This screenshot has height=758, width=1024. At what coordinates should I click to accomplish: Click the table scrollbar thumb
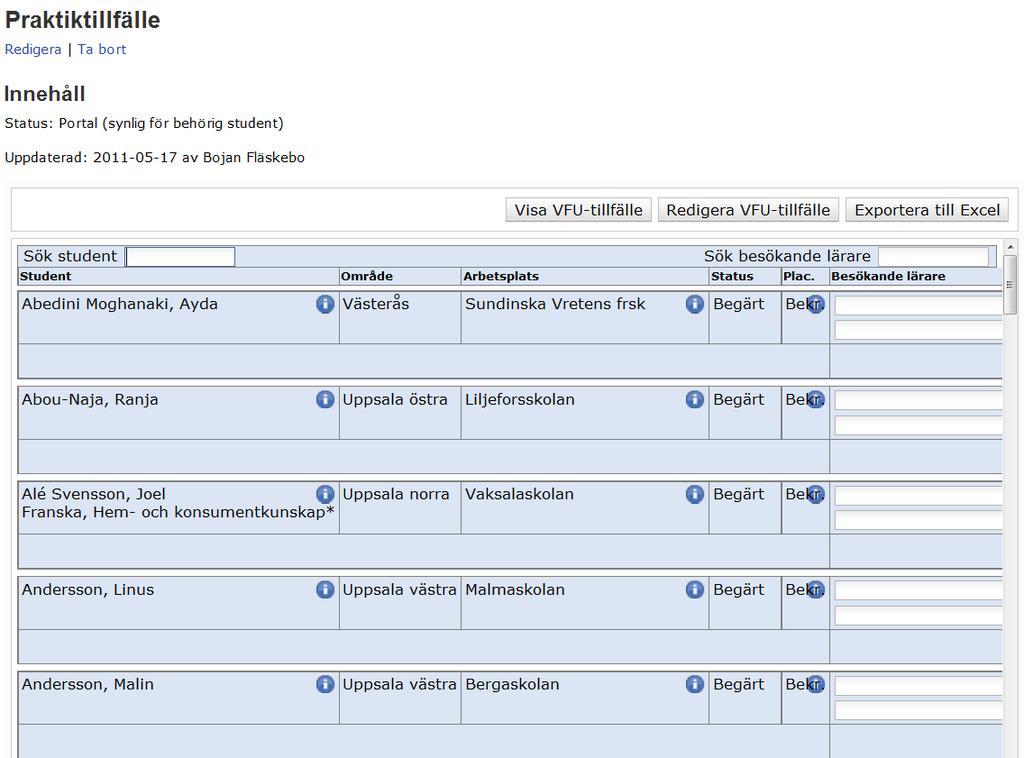(1010, 285)
